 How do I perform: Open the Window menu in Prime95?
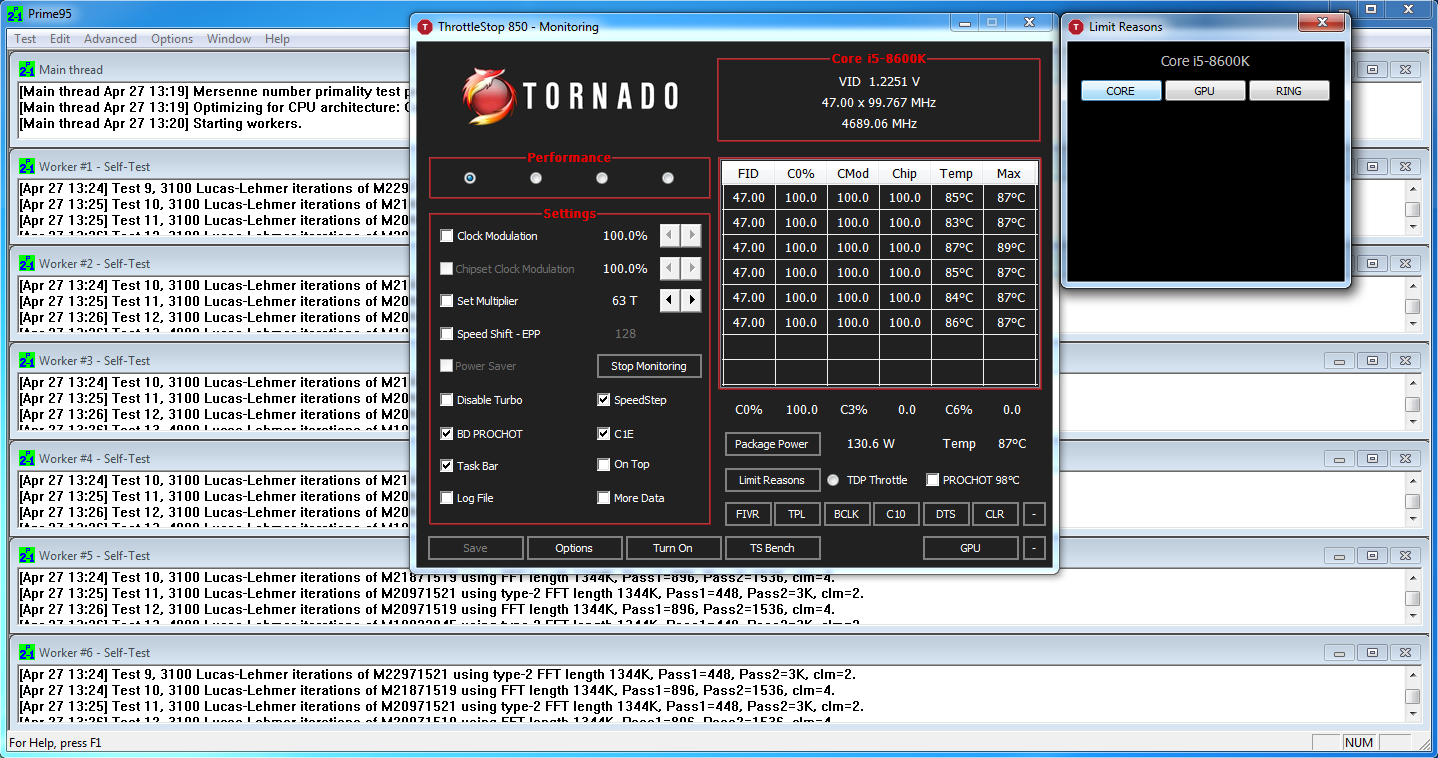point(229,39)
